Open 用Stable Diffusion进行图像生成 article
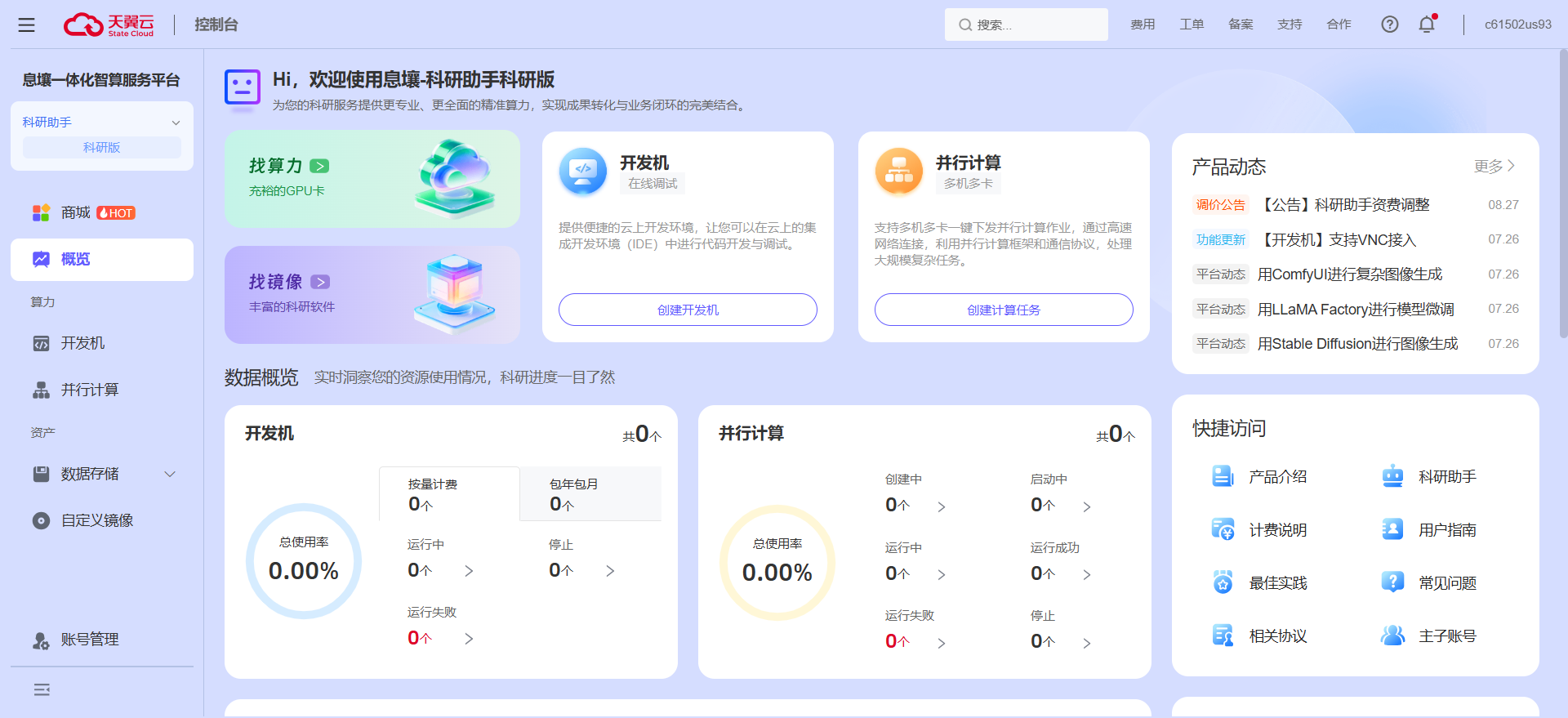Viewport: 1568px width, 718px height. (x=1358, y=344)
